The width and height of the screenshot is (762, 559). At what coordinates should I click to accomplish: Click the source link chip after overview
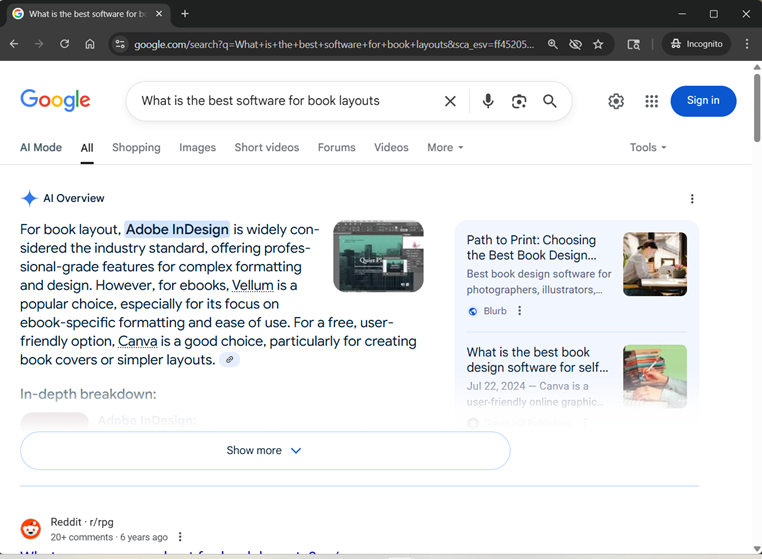pos(229,360)
